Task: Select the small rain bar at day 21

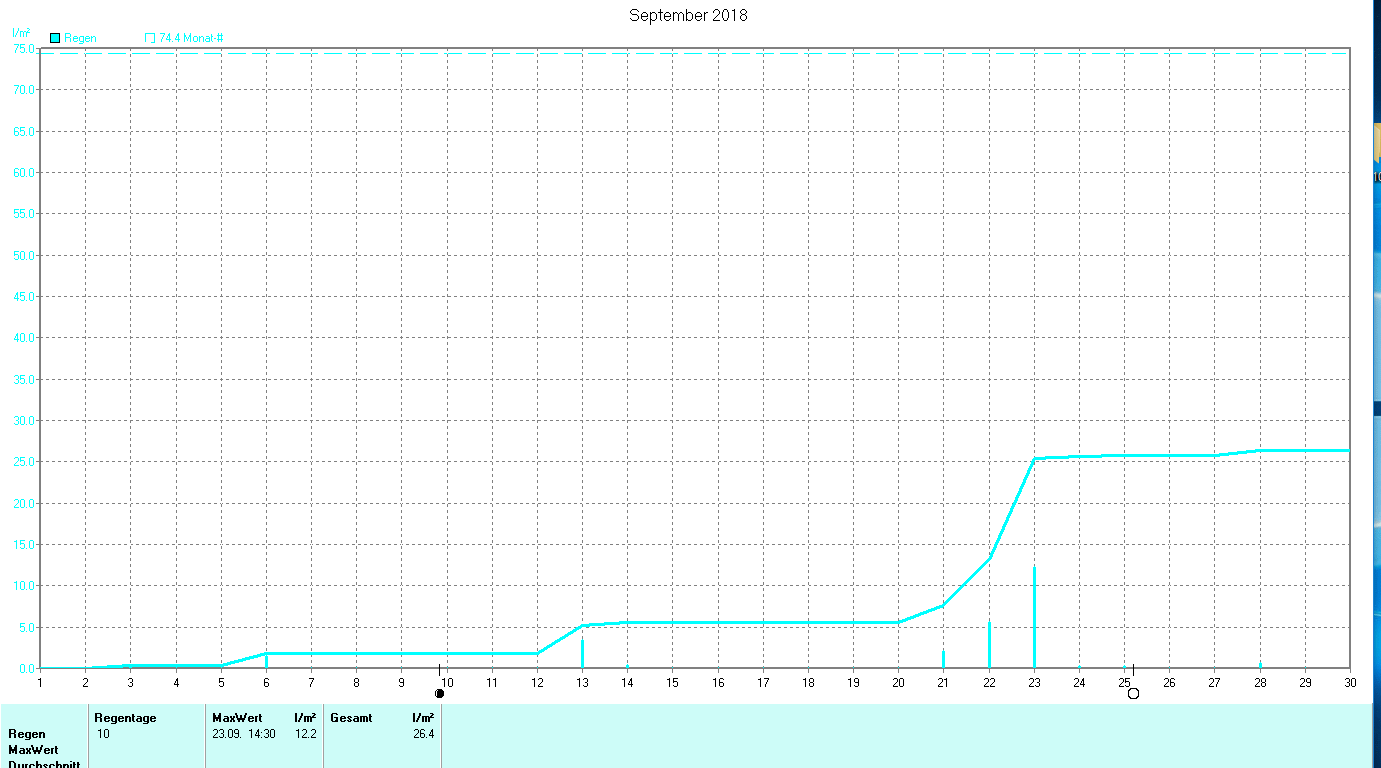Action: pyautogui.click(x=943, y=659)
